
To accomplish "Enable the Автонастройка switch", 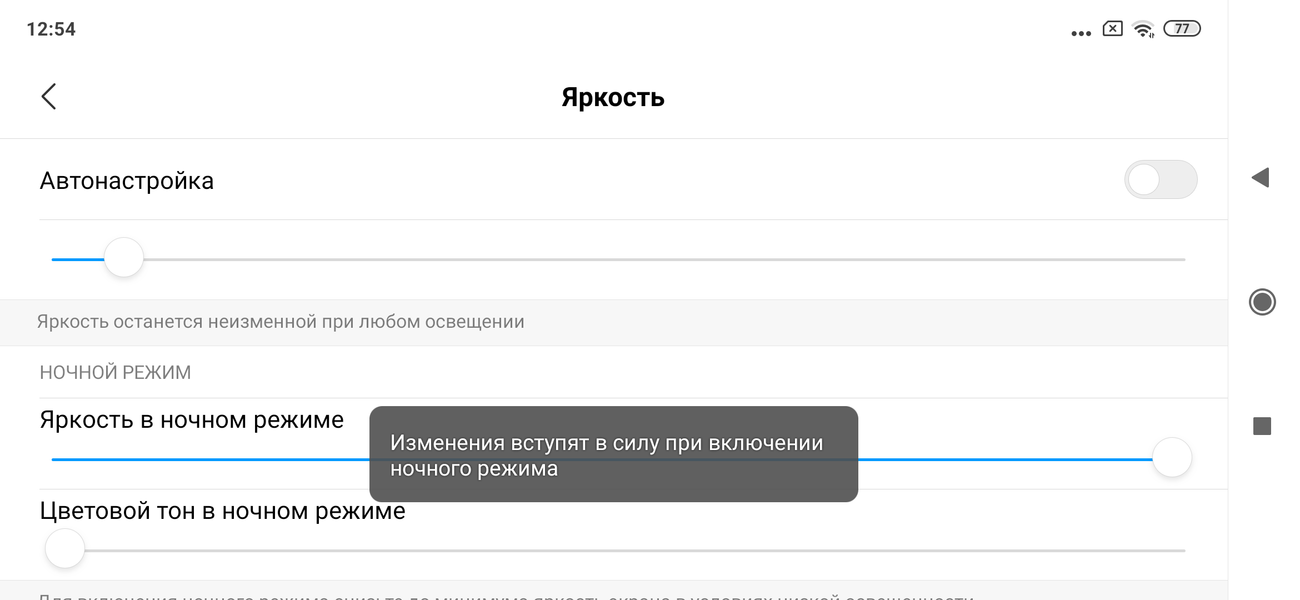I will (x=1160, y=180).
